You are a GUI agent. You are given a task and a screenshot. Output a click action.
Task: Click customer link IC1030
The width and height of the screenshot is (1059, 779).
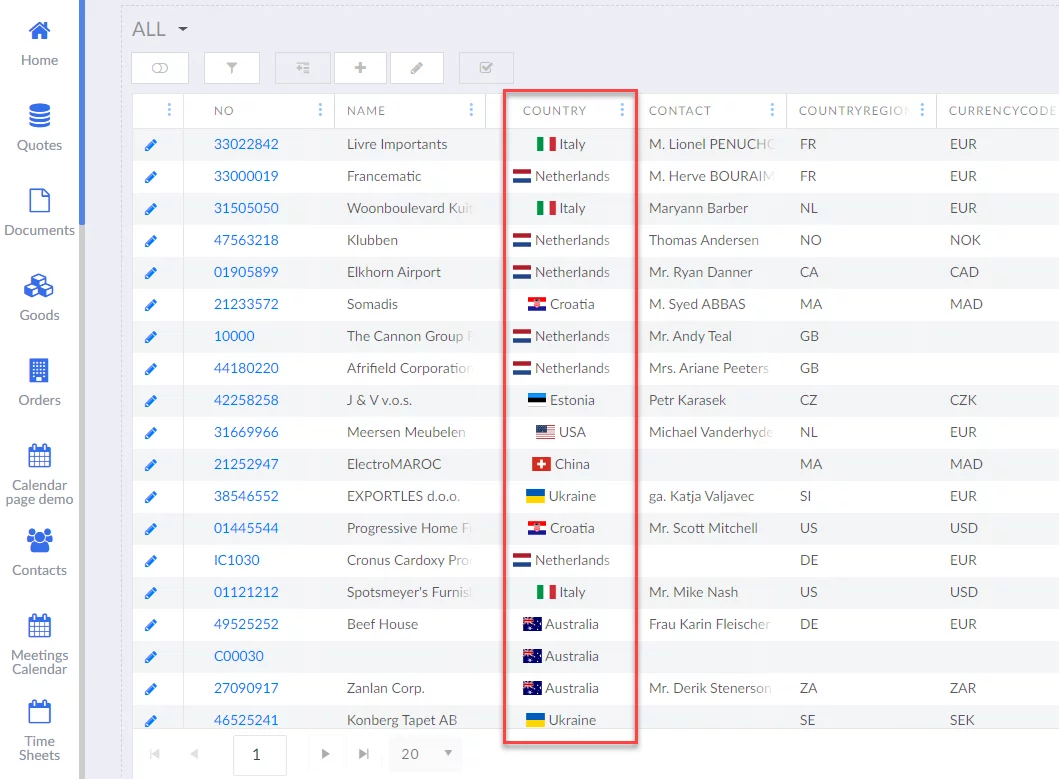tap(236, 560)
